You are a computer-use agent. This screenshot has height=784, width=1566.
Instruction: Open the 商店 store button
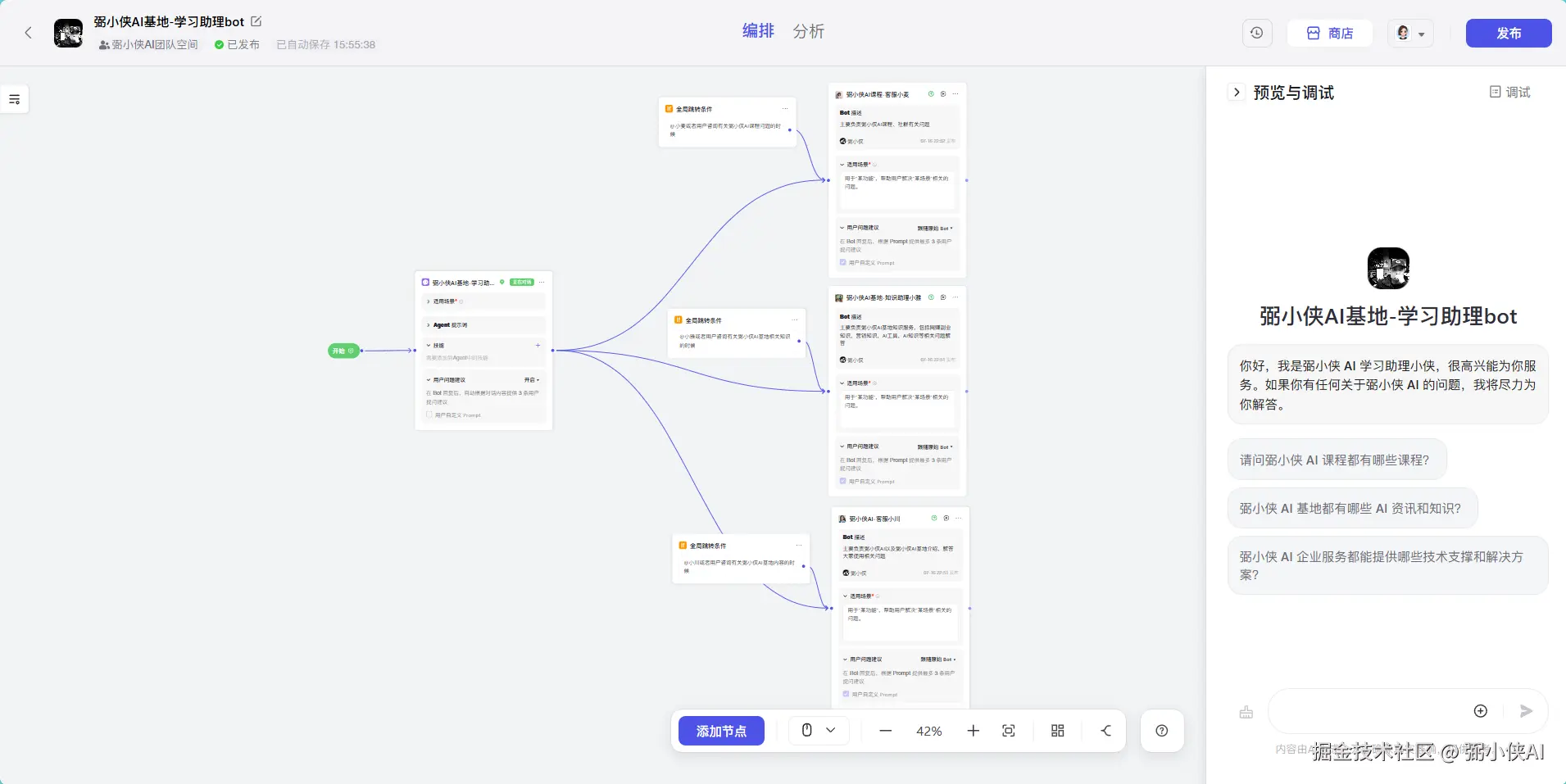1330,33
